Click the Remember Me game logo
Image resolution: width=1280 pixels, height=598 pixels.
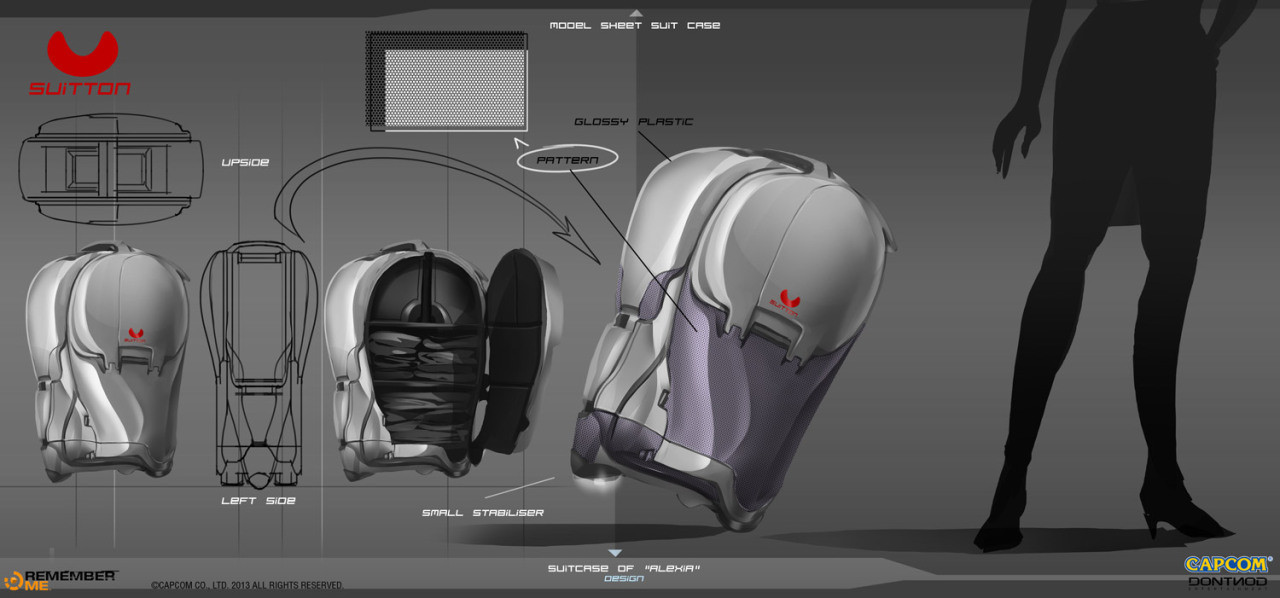click(x=60, y=579)
